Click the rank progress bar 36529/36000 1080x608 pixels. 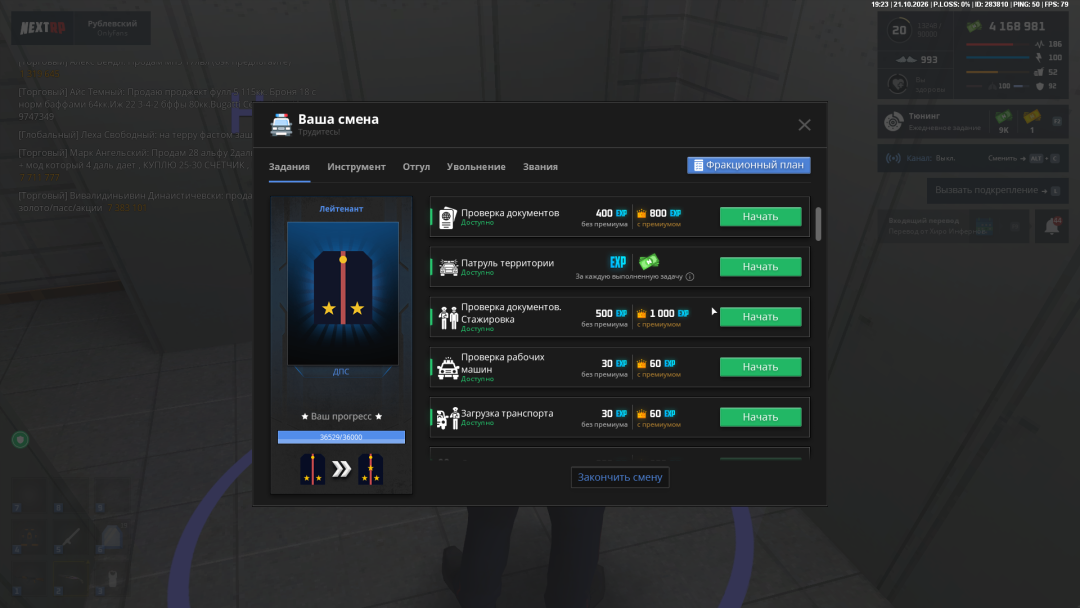pyautogui.click(x=341, y=437)
